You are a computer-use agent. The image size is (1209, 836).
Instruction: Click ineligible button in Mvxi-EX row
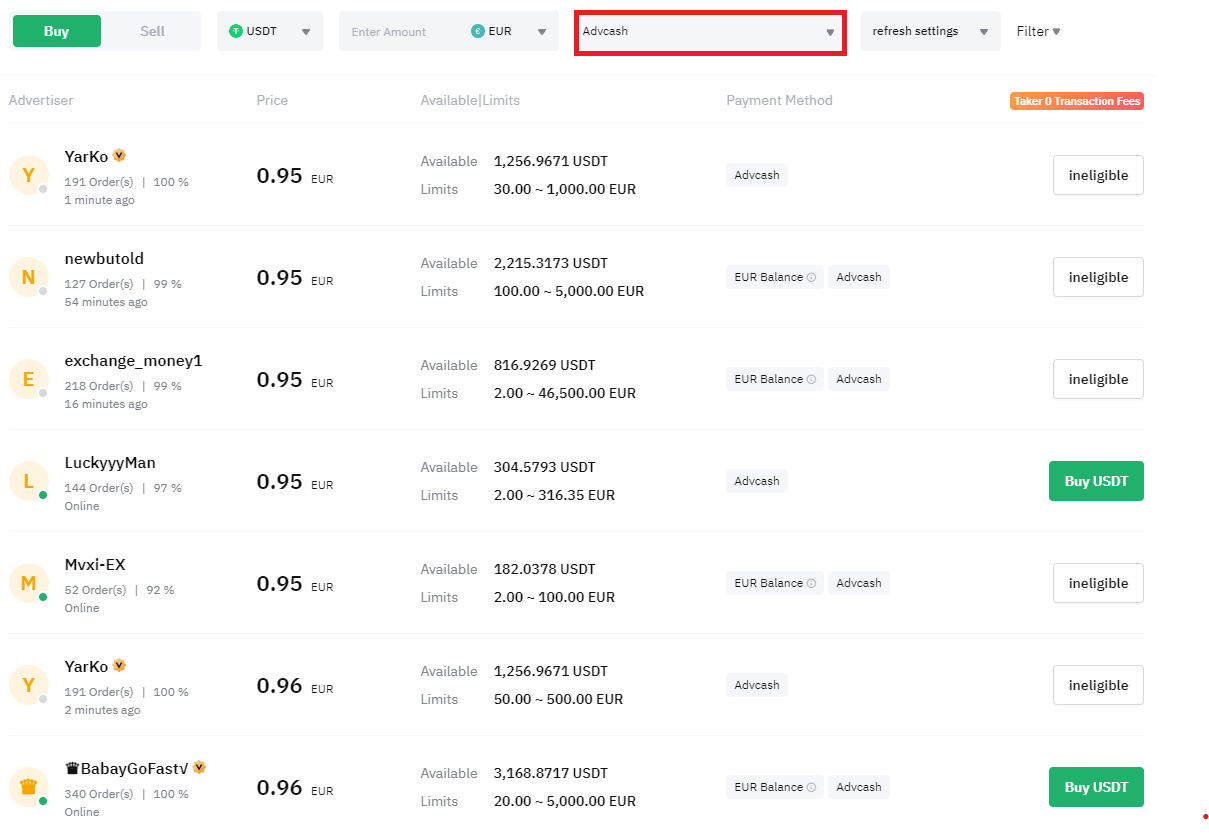pyautogui.click(x=1098, y=583)
